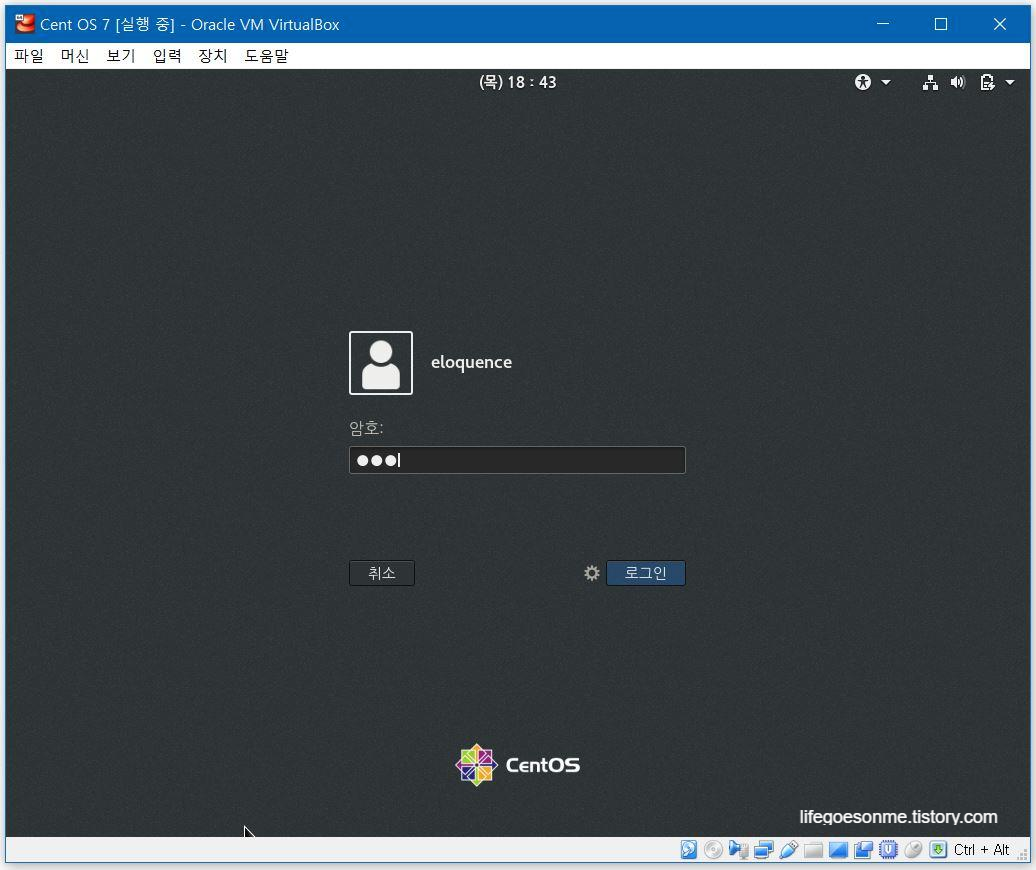
Task: Click the recording status icon
Action: click(863, 850)
